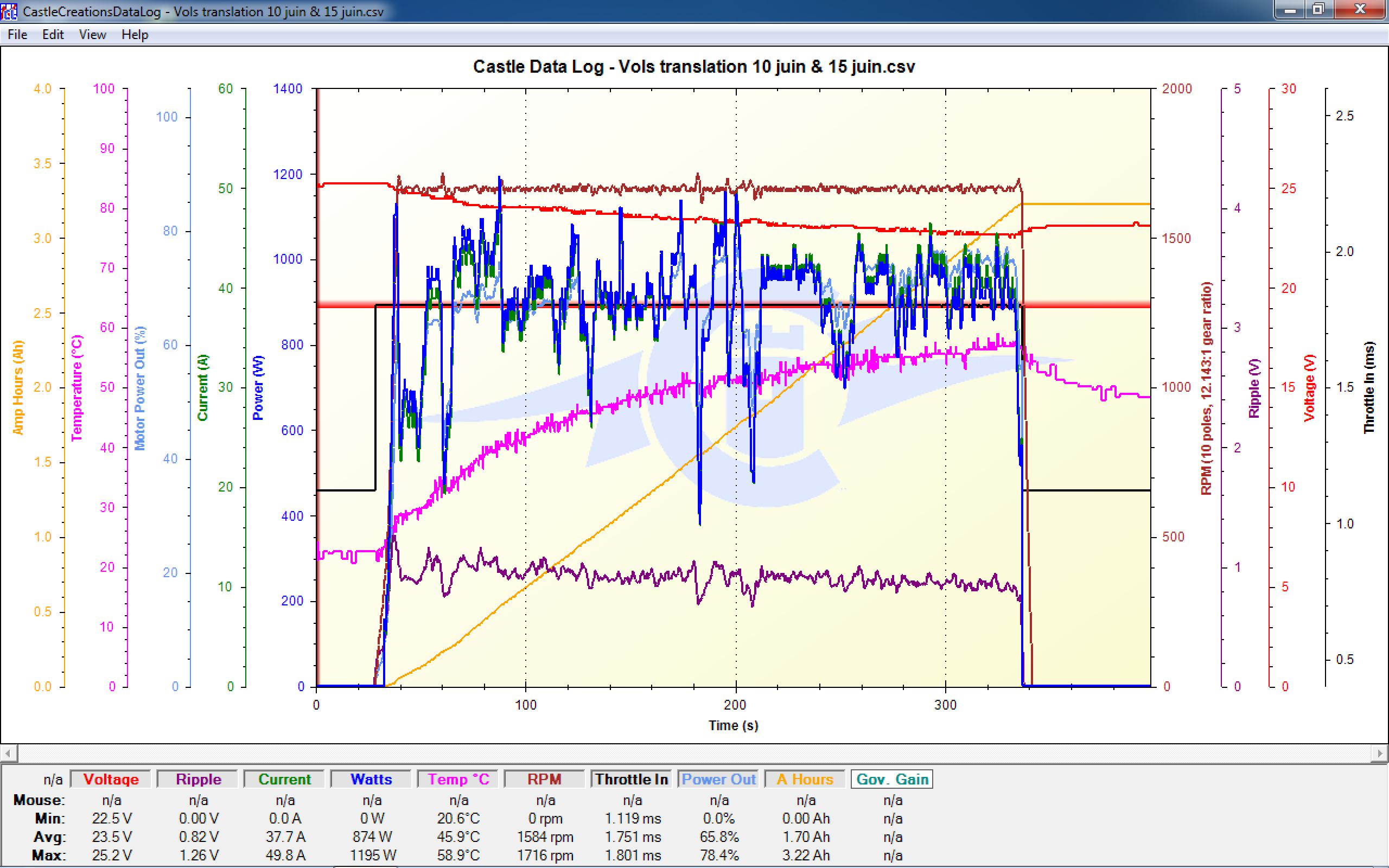Toggle the Temp °C series button
This screenshot has height=868, width=1389.
(x=458, y=779)
